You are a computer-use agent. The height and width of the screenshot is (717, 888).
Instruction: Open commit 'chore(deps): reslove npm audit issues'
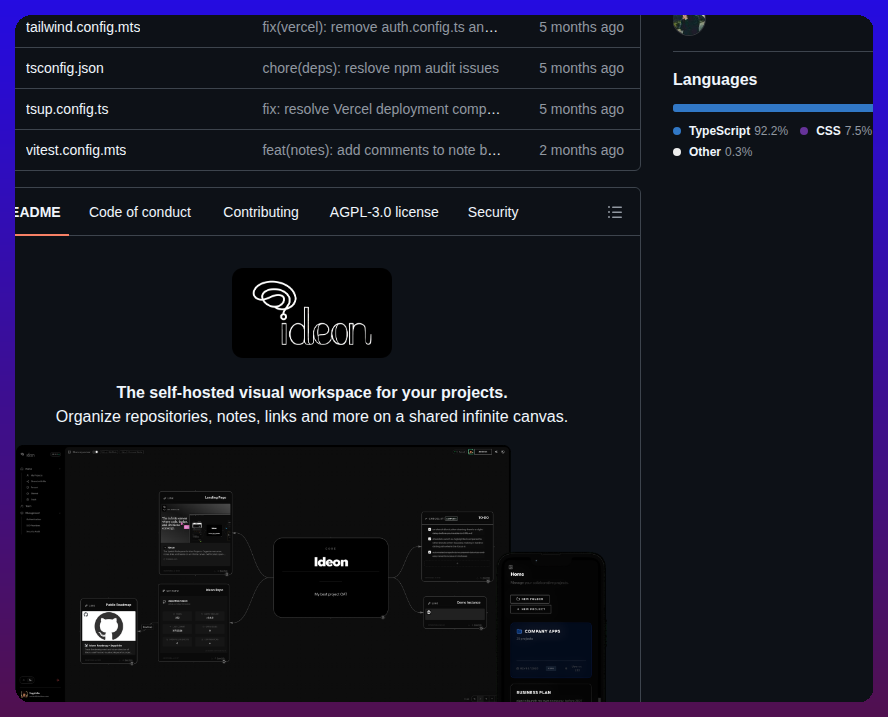point(381,69)
